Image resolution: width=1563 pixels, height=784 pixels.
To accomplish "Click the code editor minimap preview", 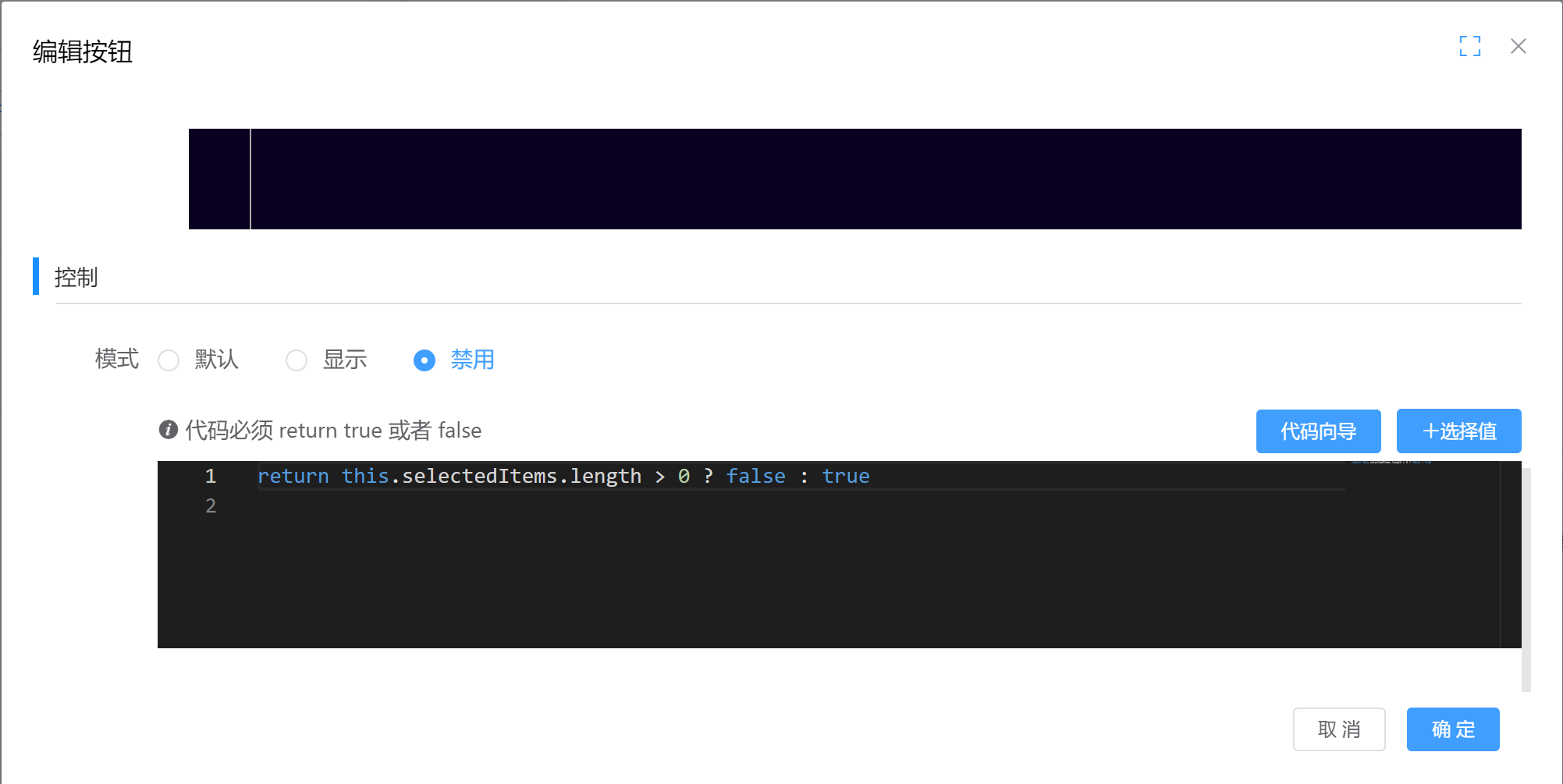I will (x=1391, y=463).
